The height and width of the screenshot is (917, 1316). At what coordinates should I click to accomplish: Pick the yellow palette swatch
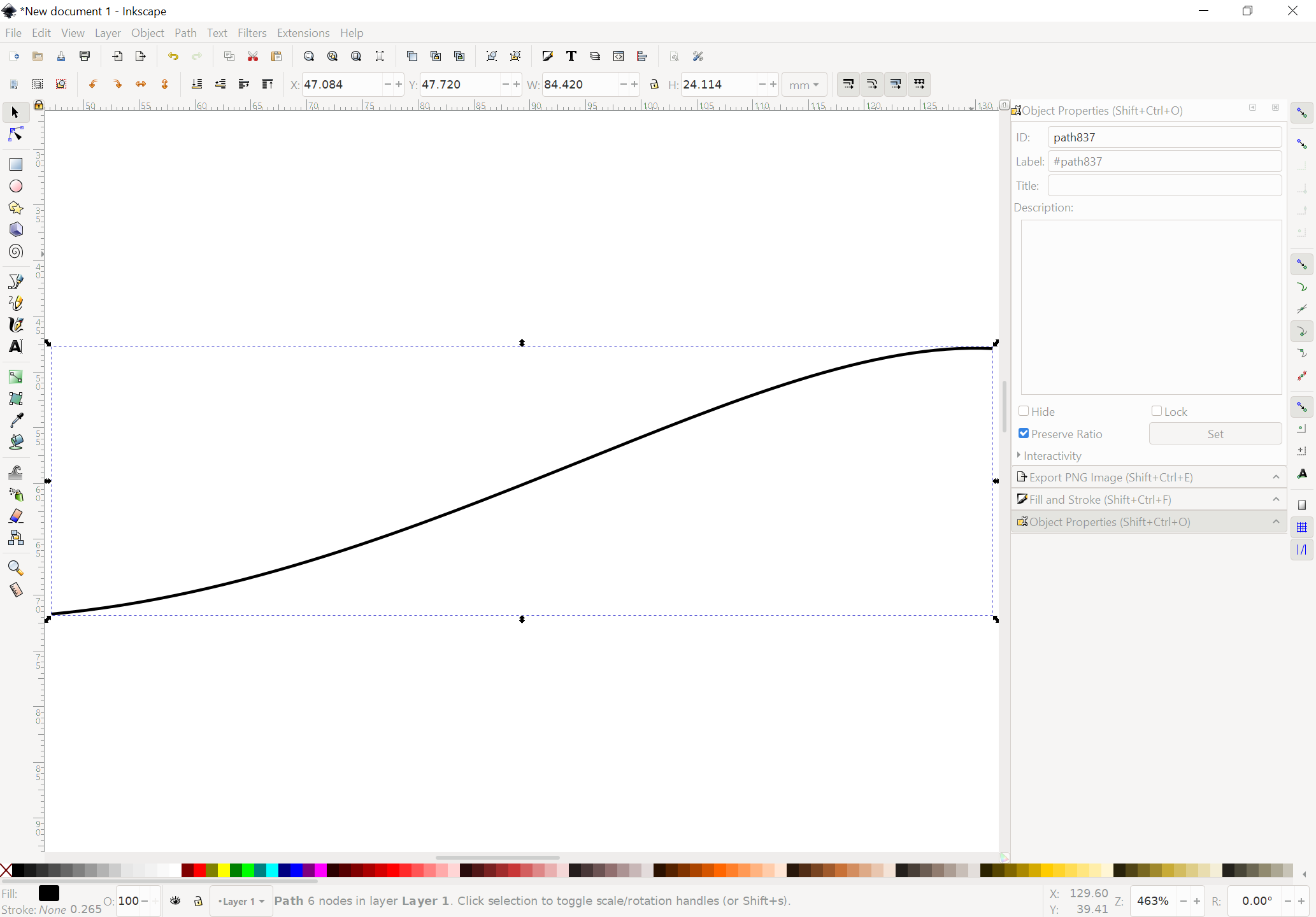point(224,871)
